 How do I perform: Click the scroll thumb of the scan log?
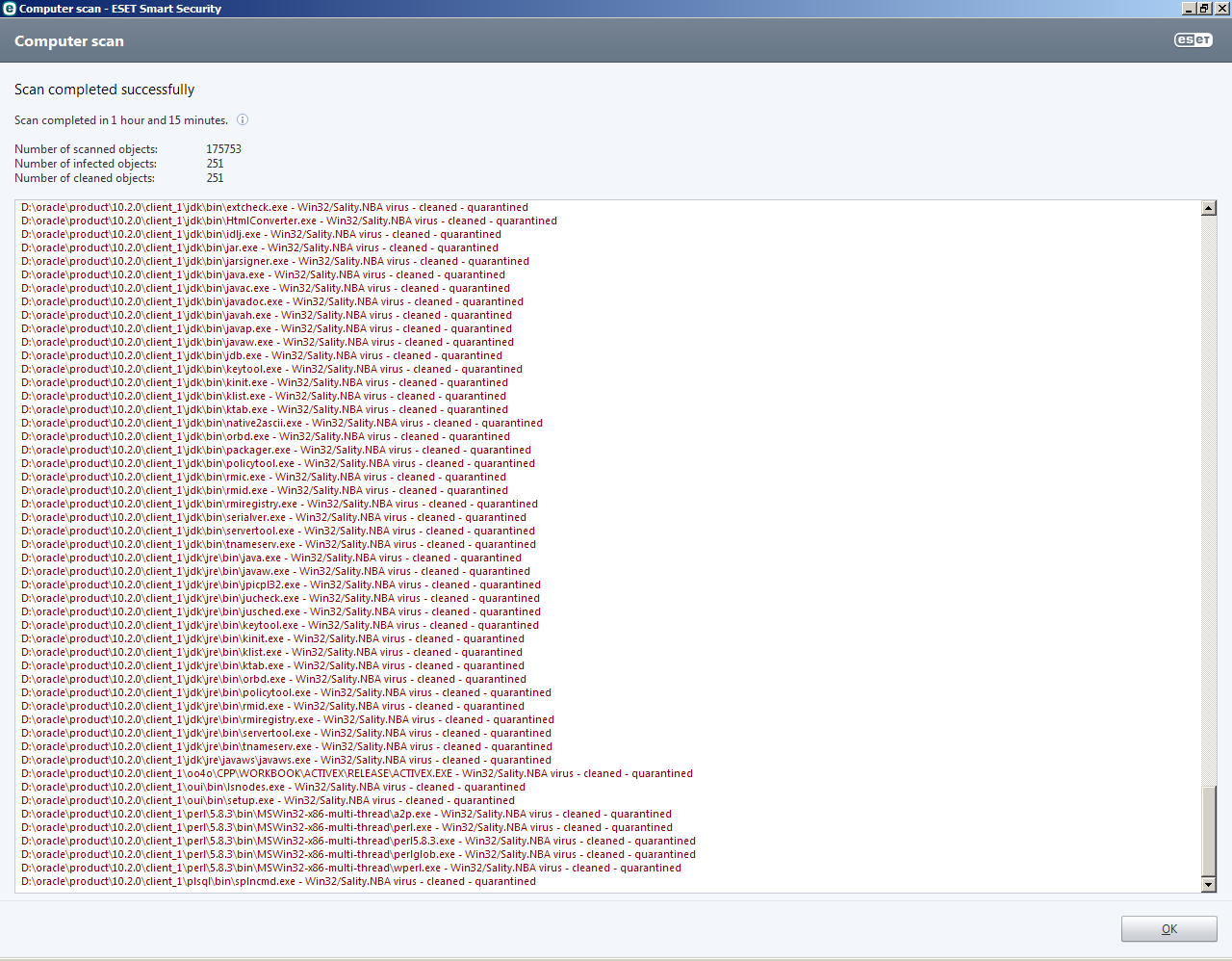pos(1209,832)
